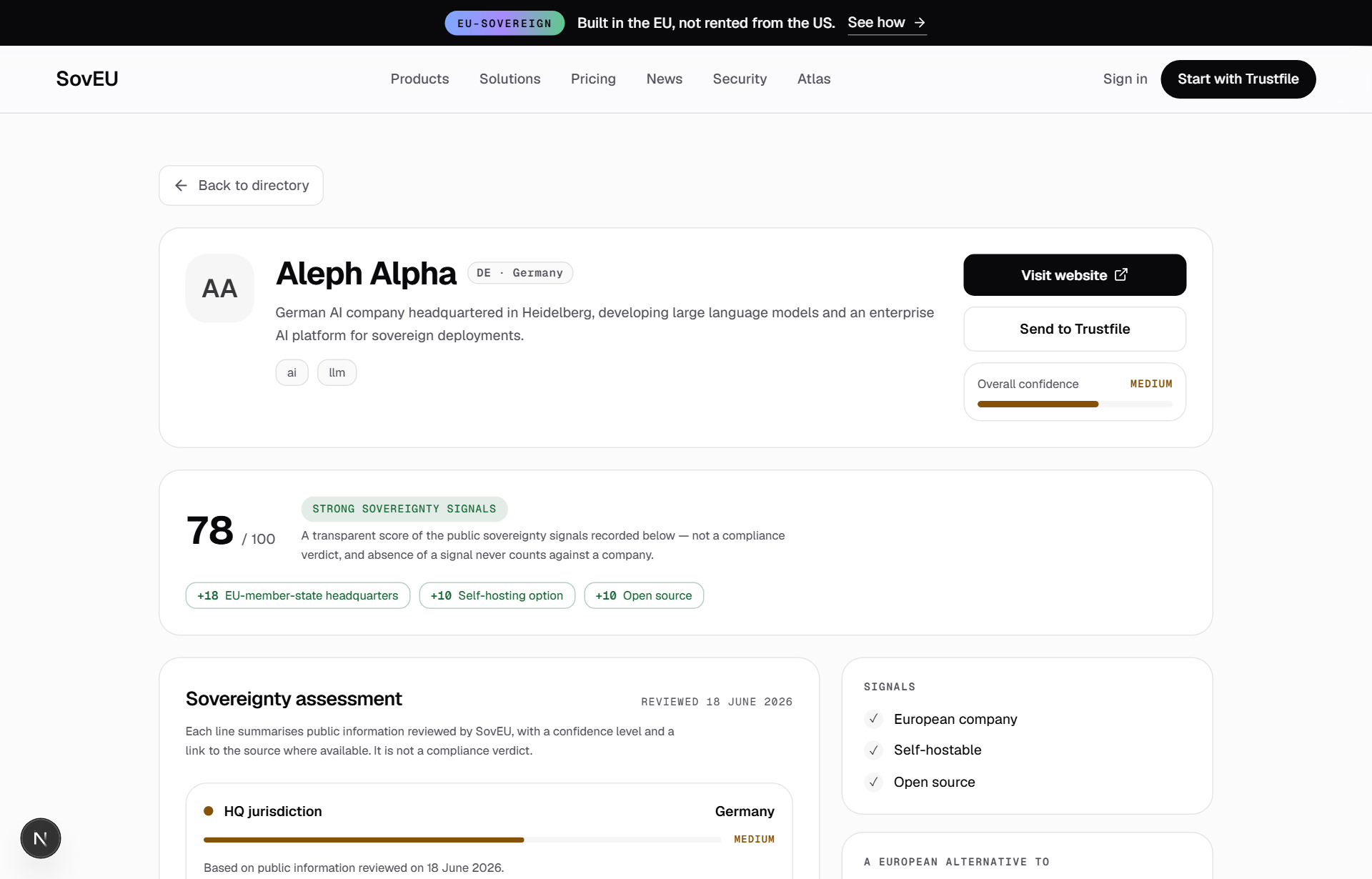The width and height of the screenshot is (1372, 879).
Task: Click the Next.js dev tools N icon
Action: (41, 838)
